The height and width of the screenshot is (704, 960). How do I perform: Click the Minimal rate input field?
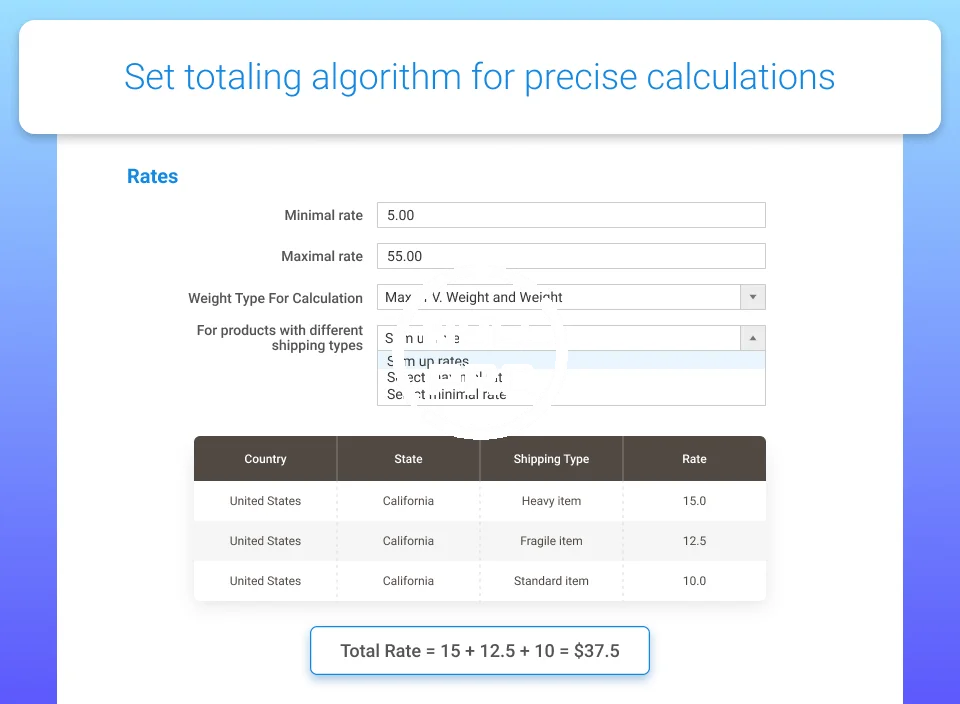570,215
